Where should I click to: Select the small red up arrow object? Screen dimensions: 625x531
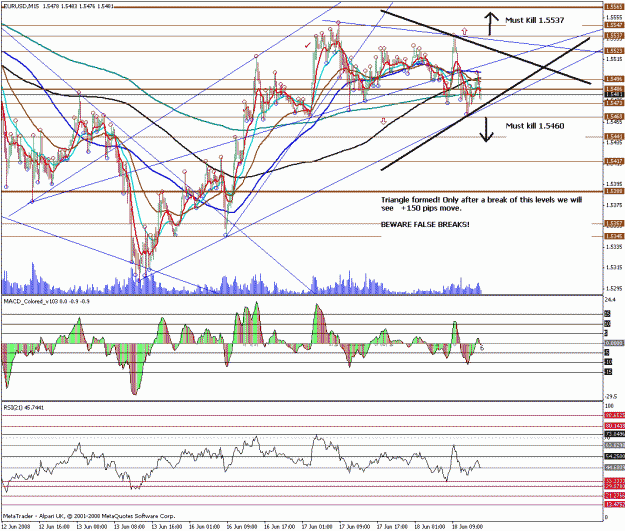(x=464, y=31)
